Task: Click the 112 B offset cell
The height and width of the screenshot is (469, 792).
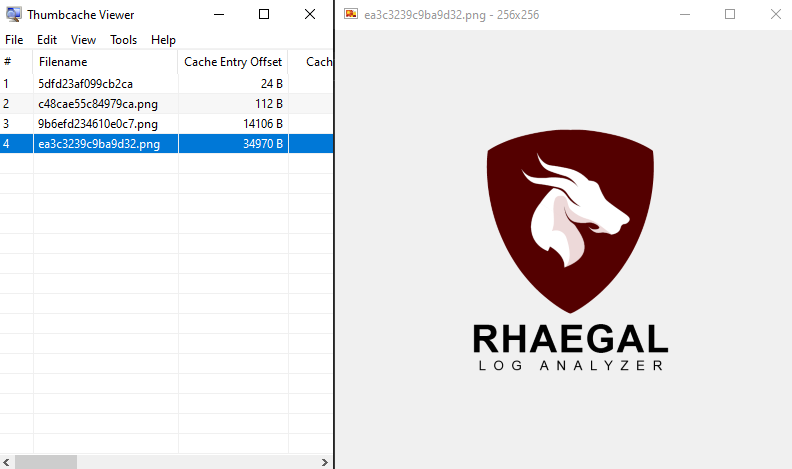Action: [233, 104]
